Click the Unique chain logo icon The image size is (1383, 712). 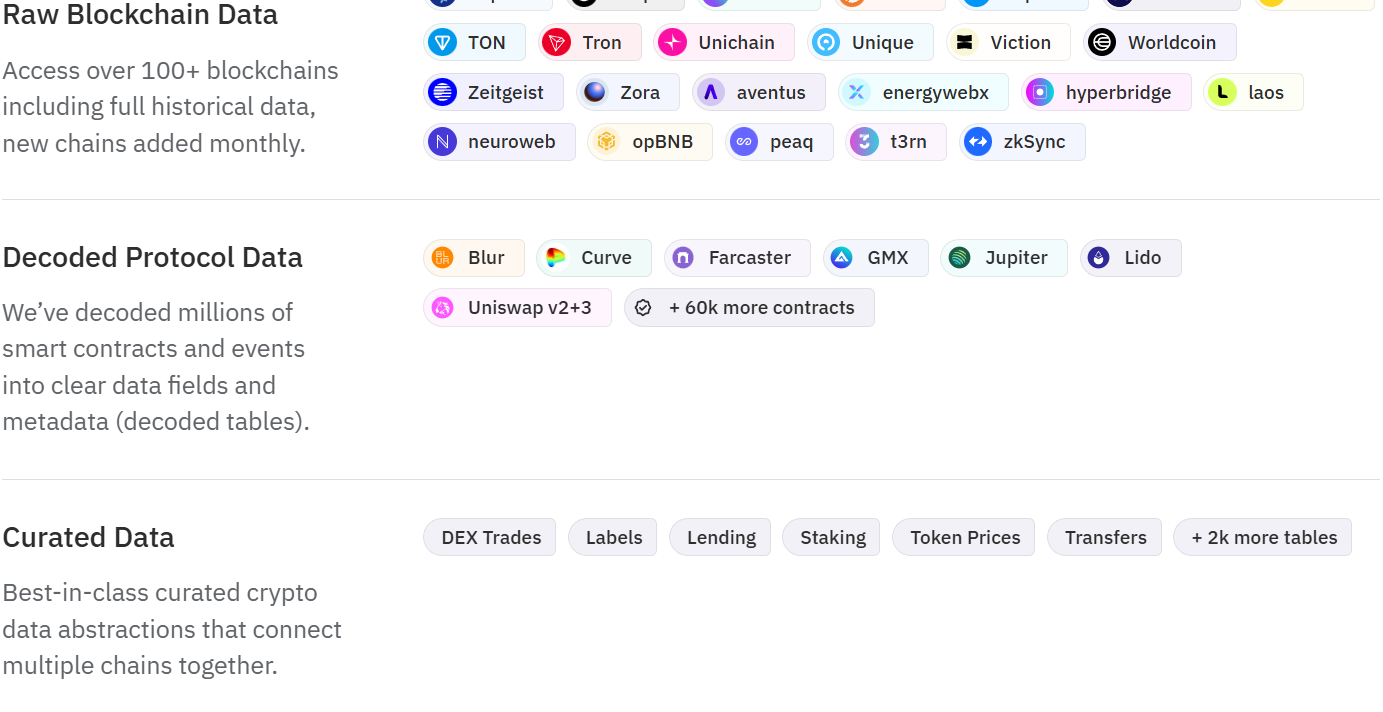826,42
